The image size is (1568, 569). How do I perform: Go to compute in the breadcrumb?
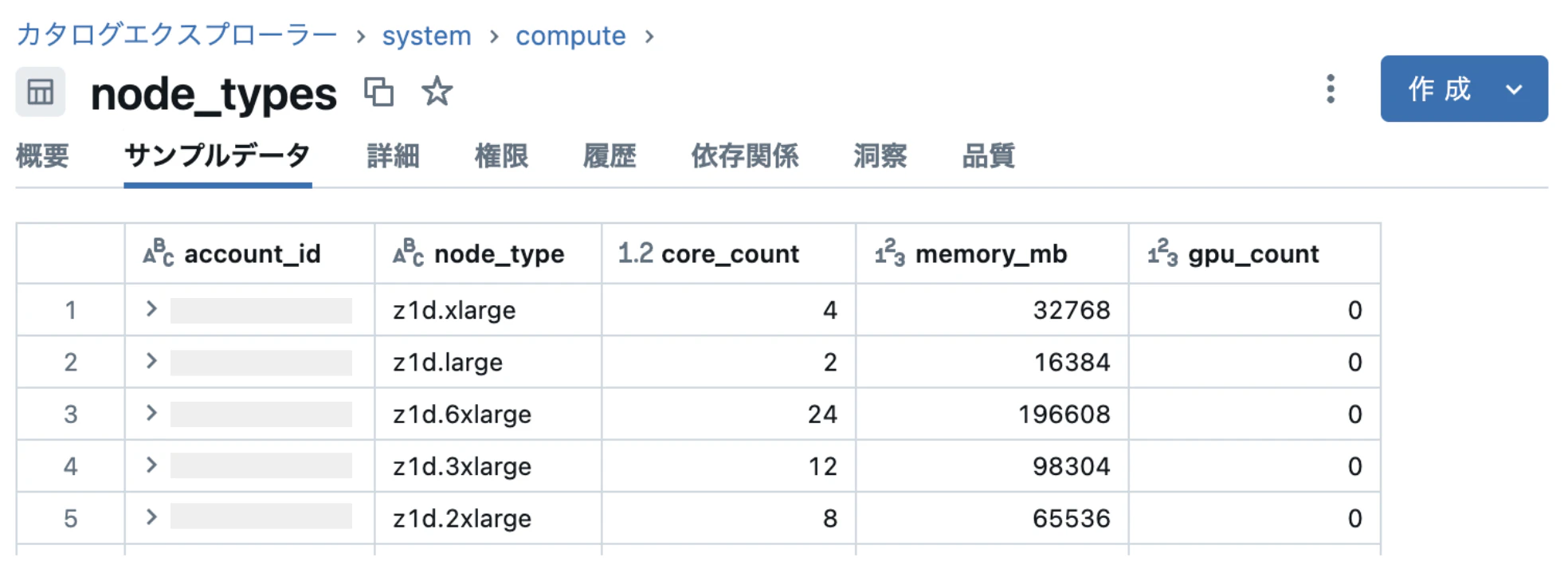tap(570, 36)
